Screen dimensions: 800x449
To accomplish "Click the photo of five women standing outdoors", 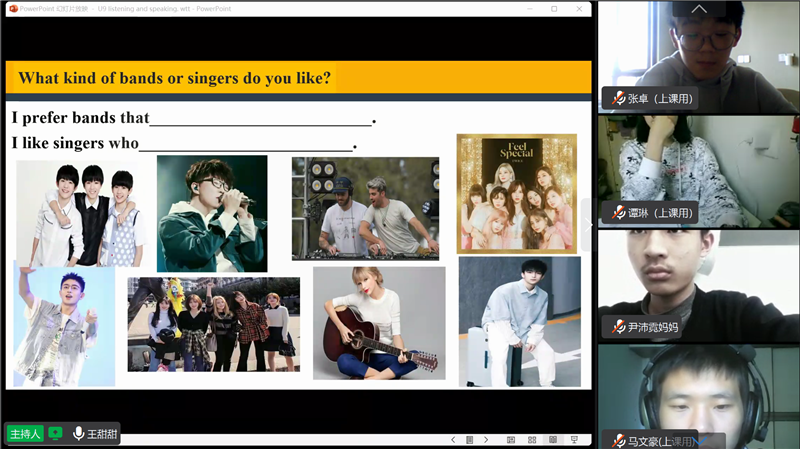I will click(214, 325).
